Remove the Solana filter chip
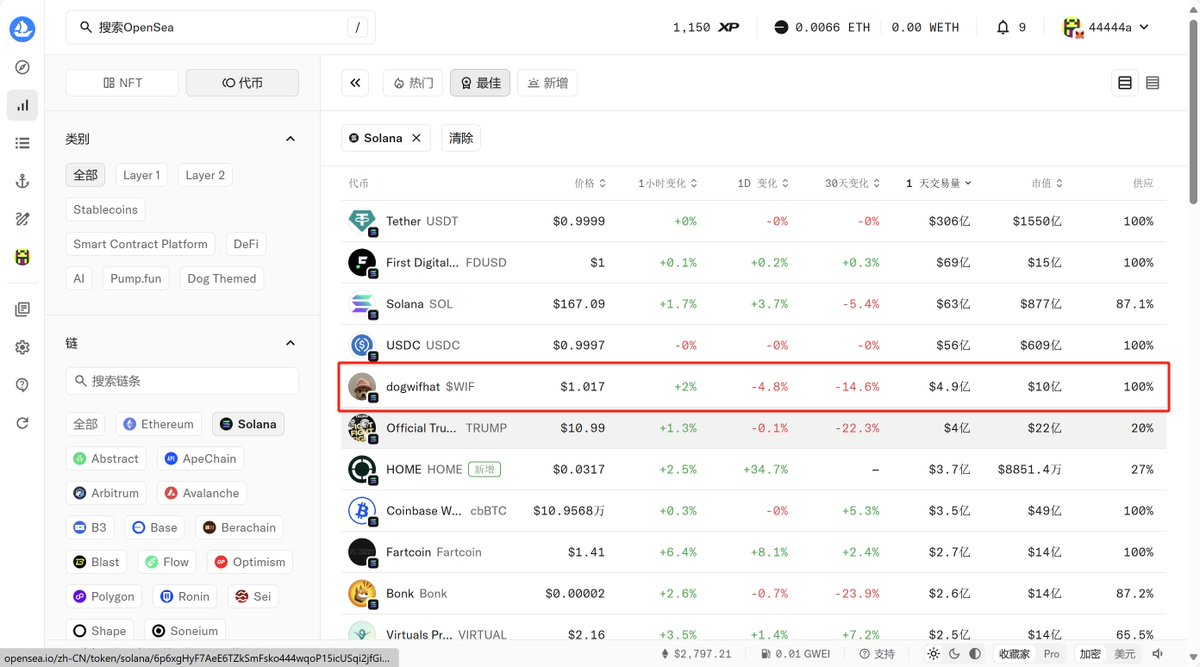The image size is (1200, 667). point(417,138)
